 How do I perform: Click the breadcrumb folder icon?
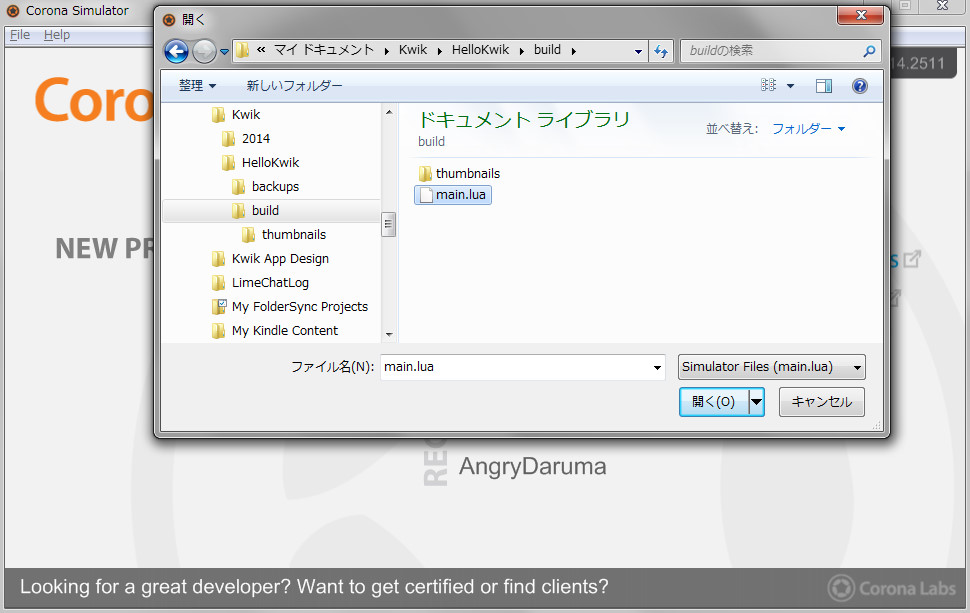(x=242, y=51)
